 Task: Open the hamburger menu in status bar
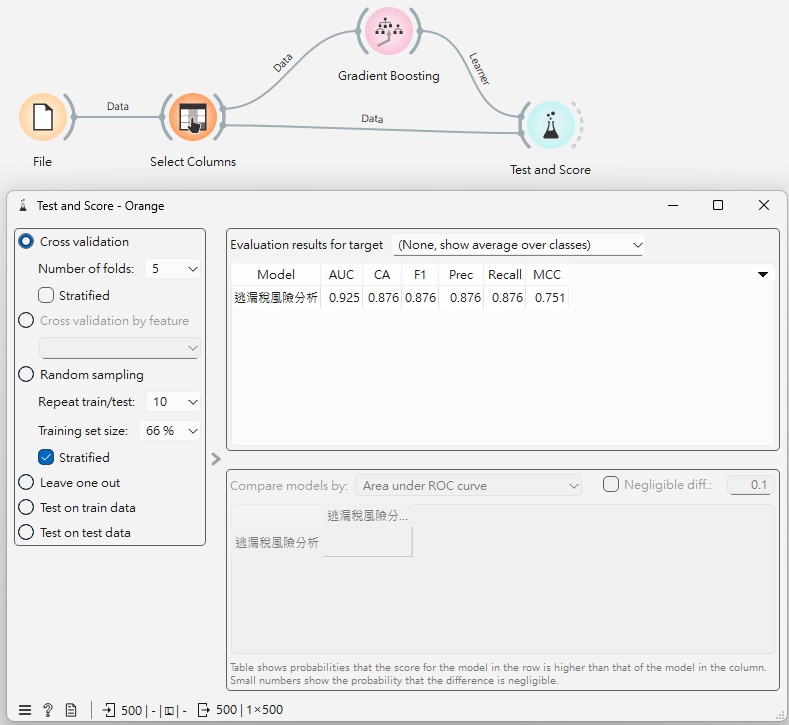[x=25, y=710]
